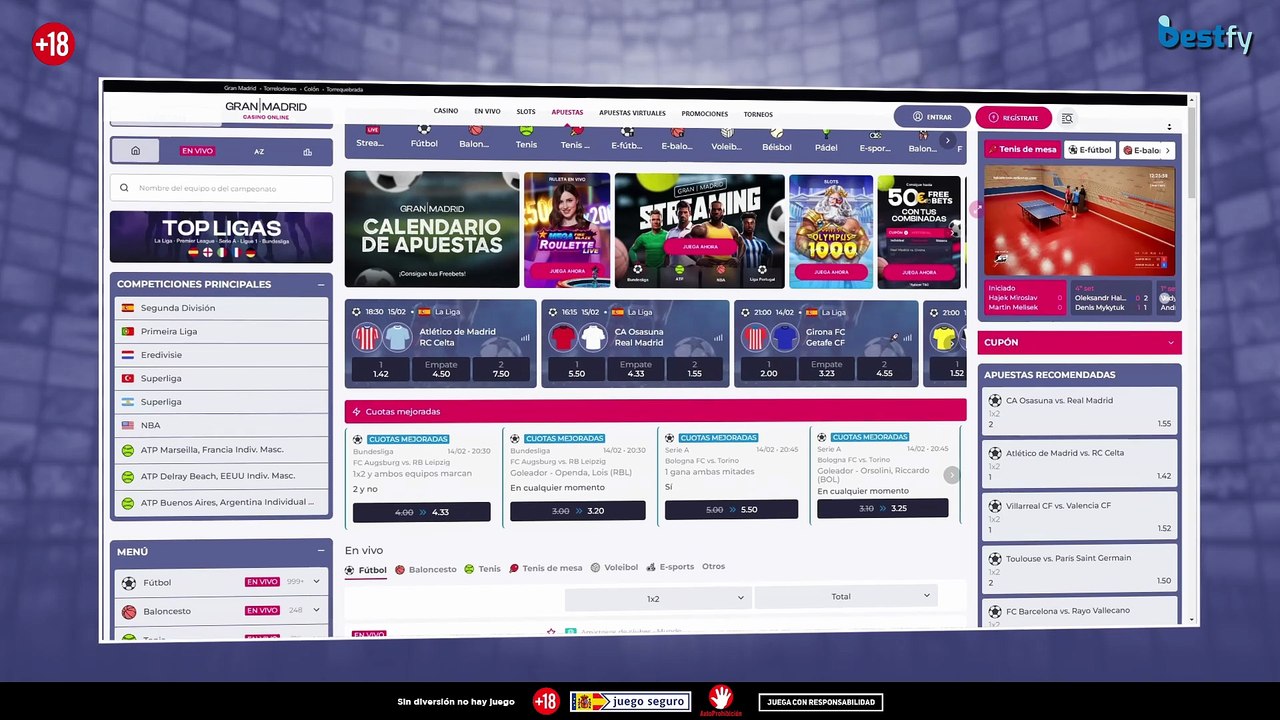Image resolution: width=1280 pixels, height=720 pixels.
Task: Choose the Voleibol sport icon
Action: 726,139
